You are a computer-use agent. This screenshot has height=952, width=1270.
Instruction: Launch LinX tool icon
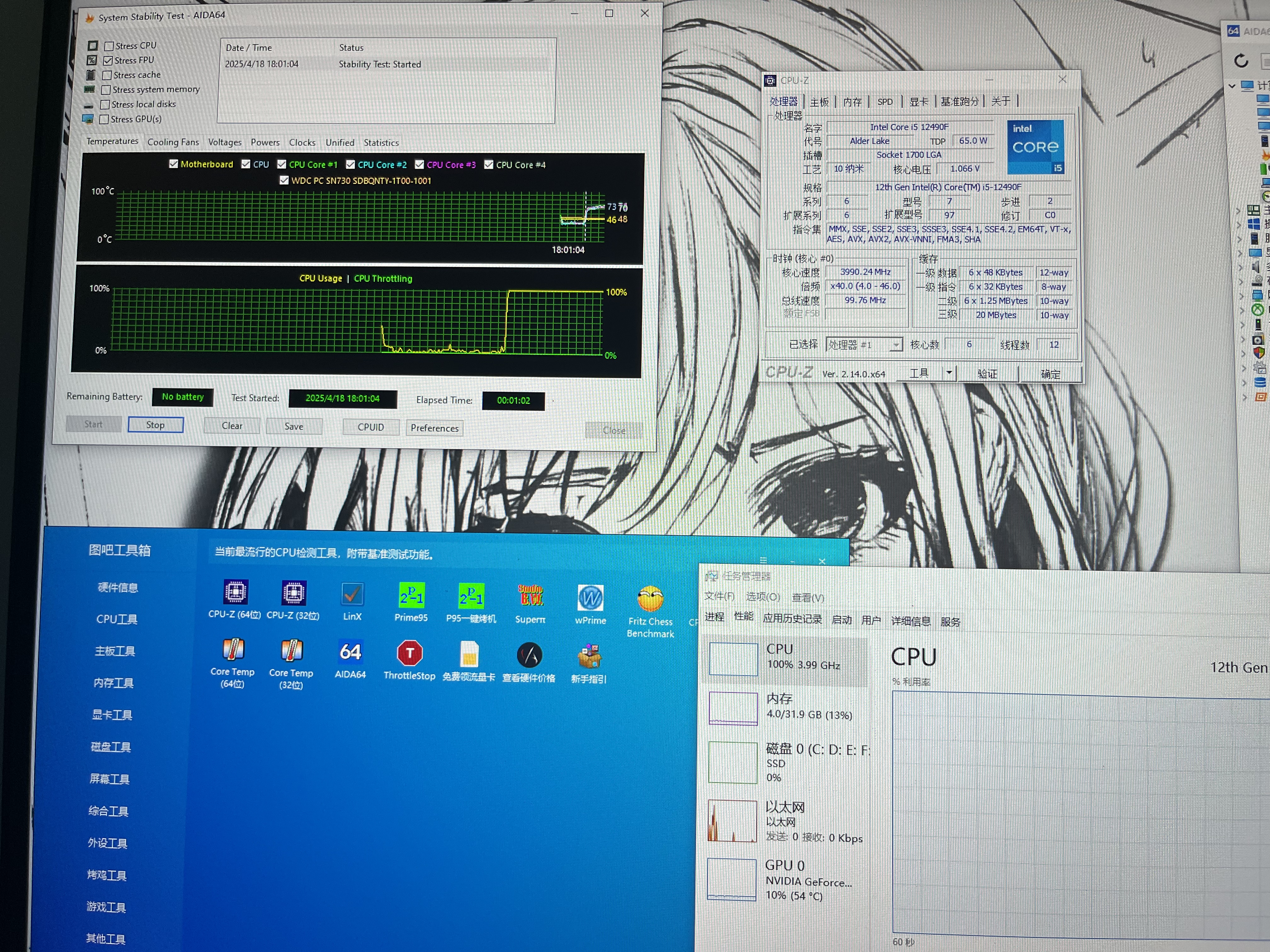(352, 601)
